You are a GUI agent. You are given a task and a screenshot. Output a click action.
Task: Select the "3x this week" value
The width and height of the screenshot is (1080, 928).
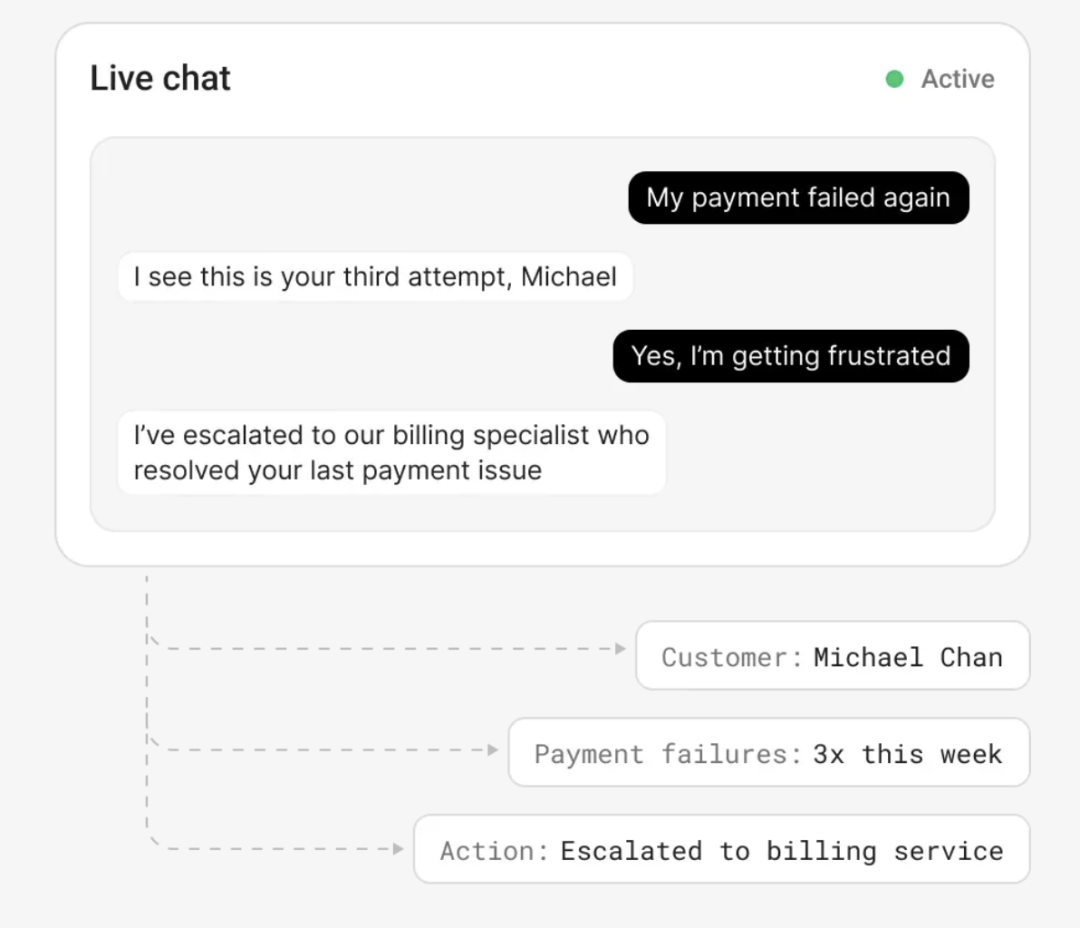tap(907, 753)
